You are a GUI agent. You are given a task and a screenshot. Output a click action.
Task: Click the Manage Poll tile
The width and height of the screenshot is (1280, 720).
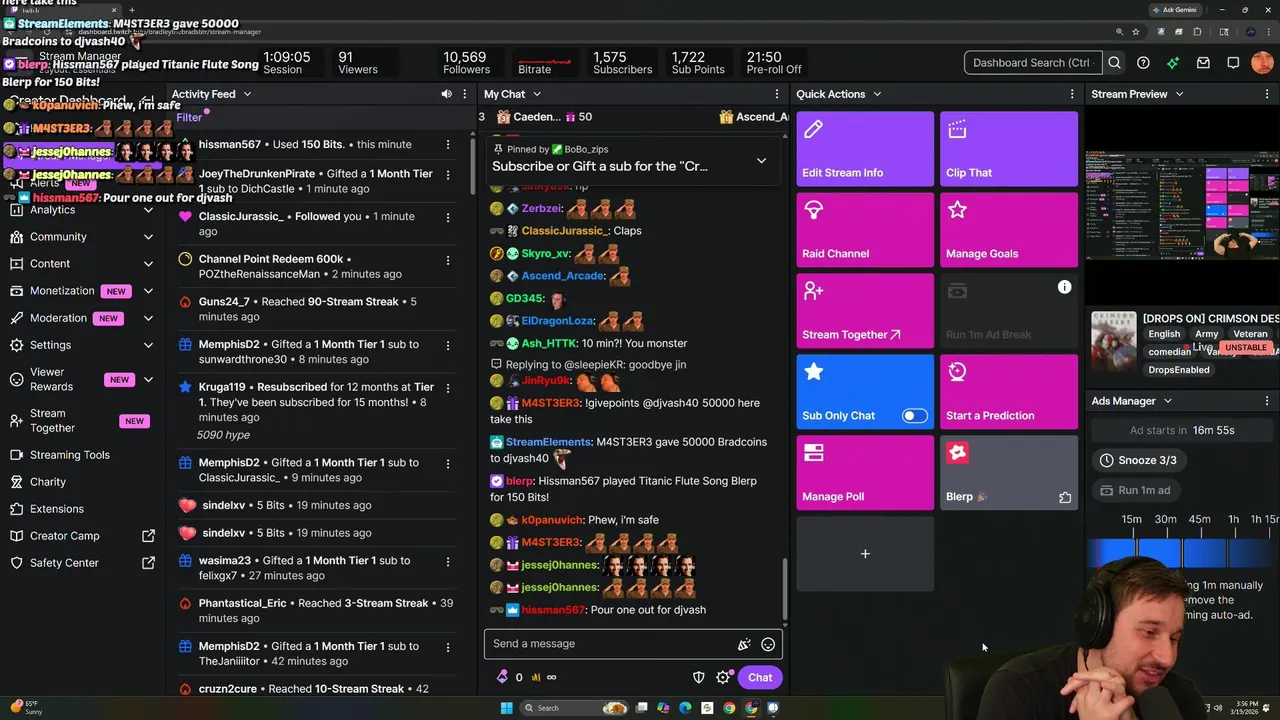click(x=865, y=473)
